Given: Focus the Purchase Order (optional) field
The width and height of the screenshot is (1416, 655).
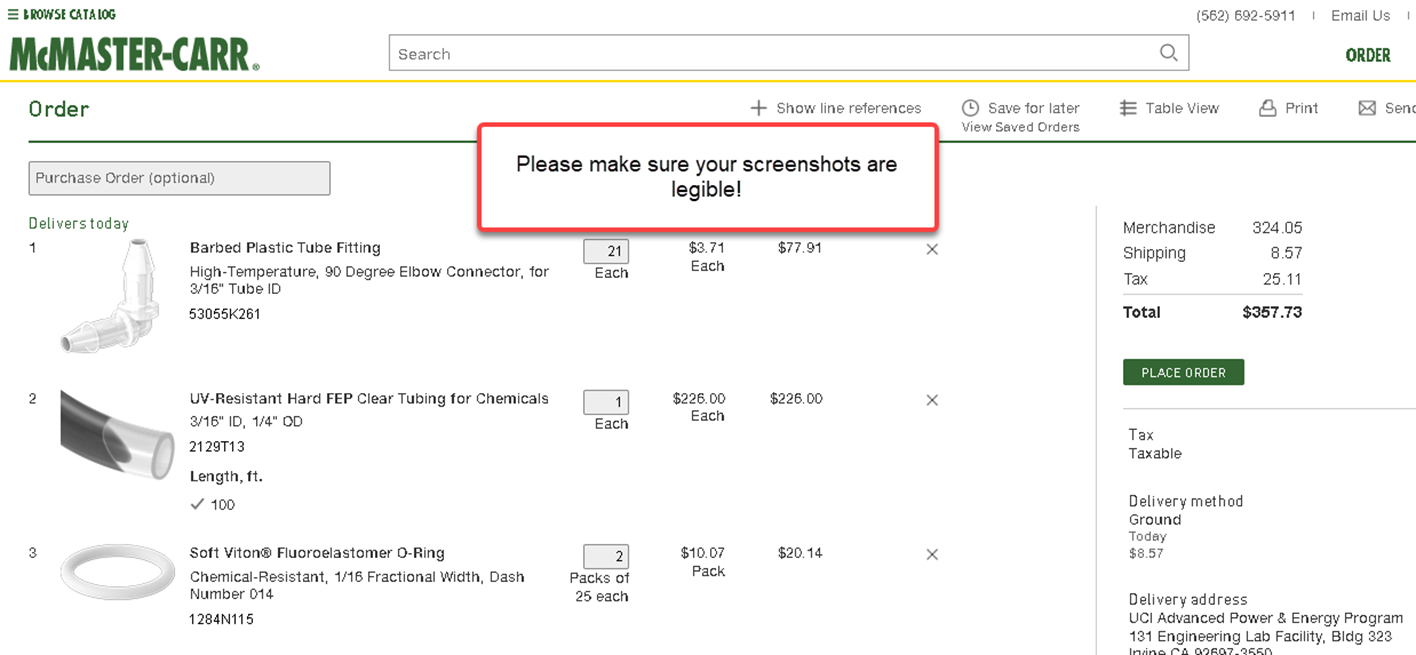Looking at the screenshot, I should 179,178.
